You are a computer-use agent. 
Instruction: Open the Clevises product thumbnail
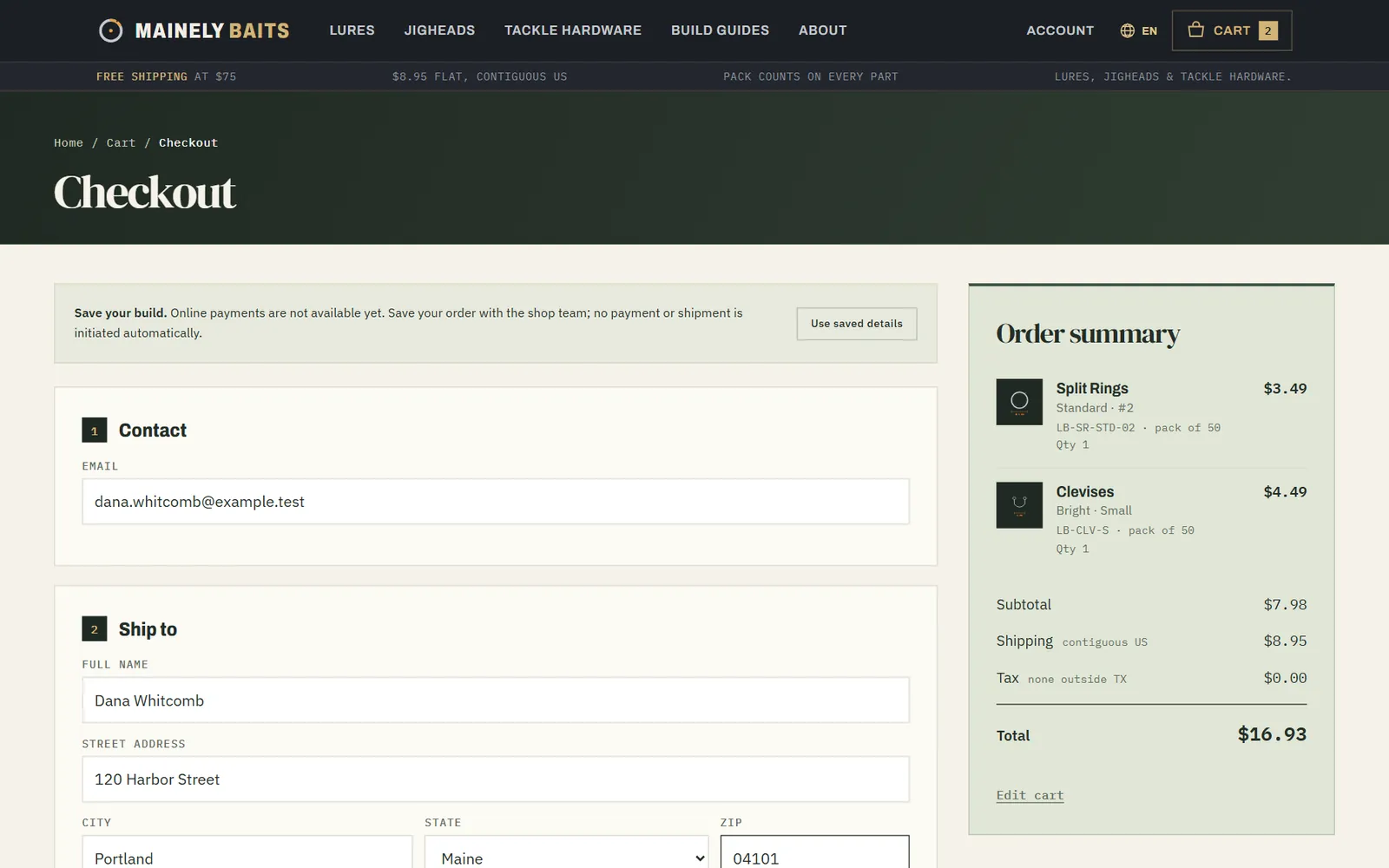(1019, 504)
